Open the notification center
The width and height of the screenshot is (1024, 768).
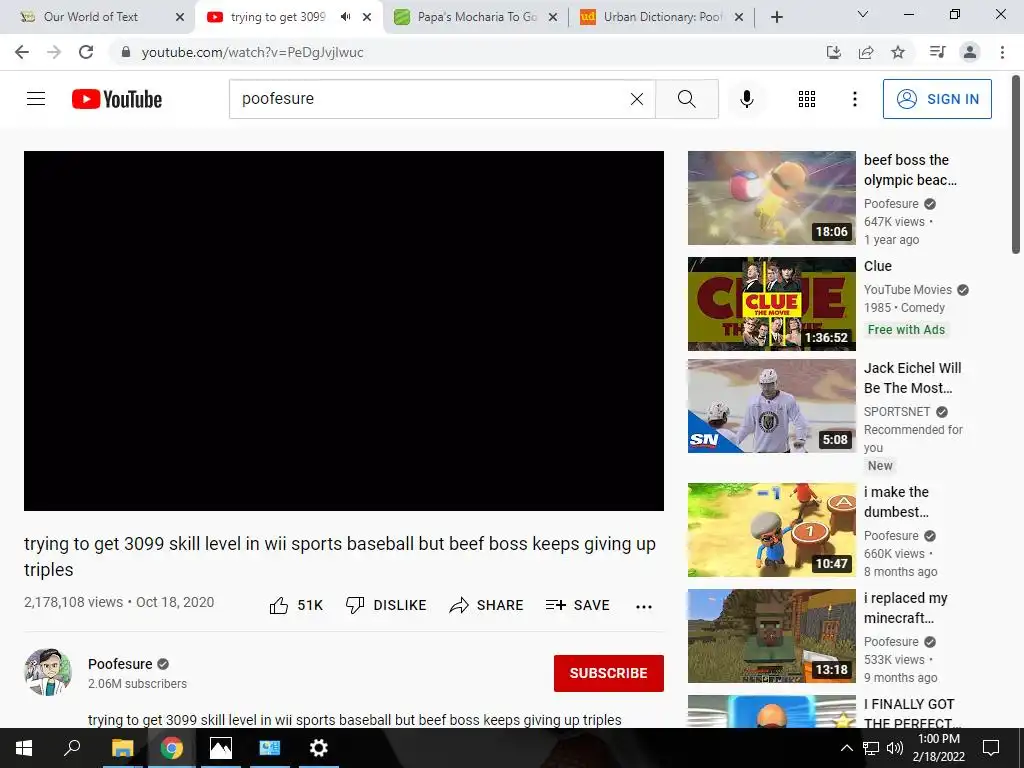[x=991, y=748]
